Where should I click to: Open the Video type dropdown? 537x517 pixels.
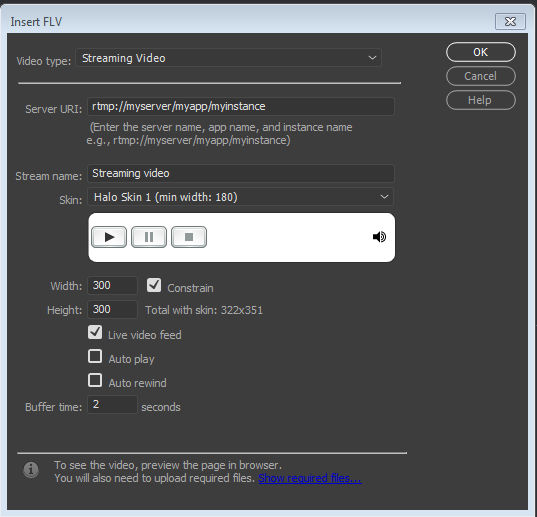(x=229, y=58)
